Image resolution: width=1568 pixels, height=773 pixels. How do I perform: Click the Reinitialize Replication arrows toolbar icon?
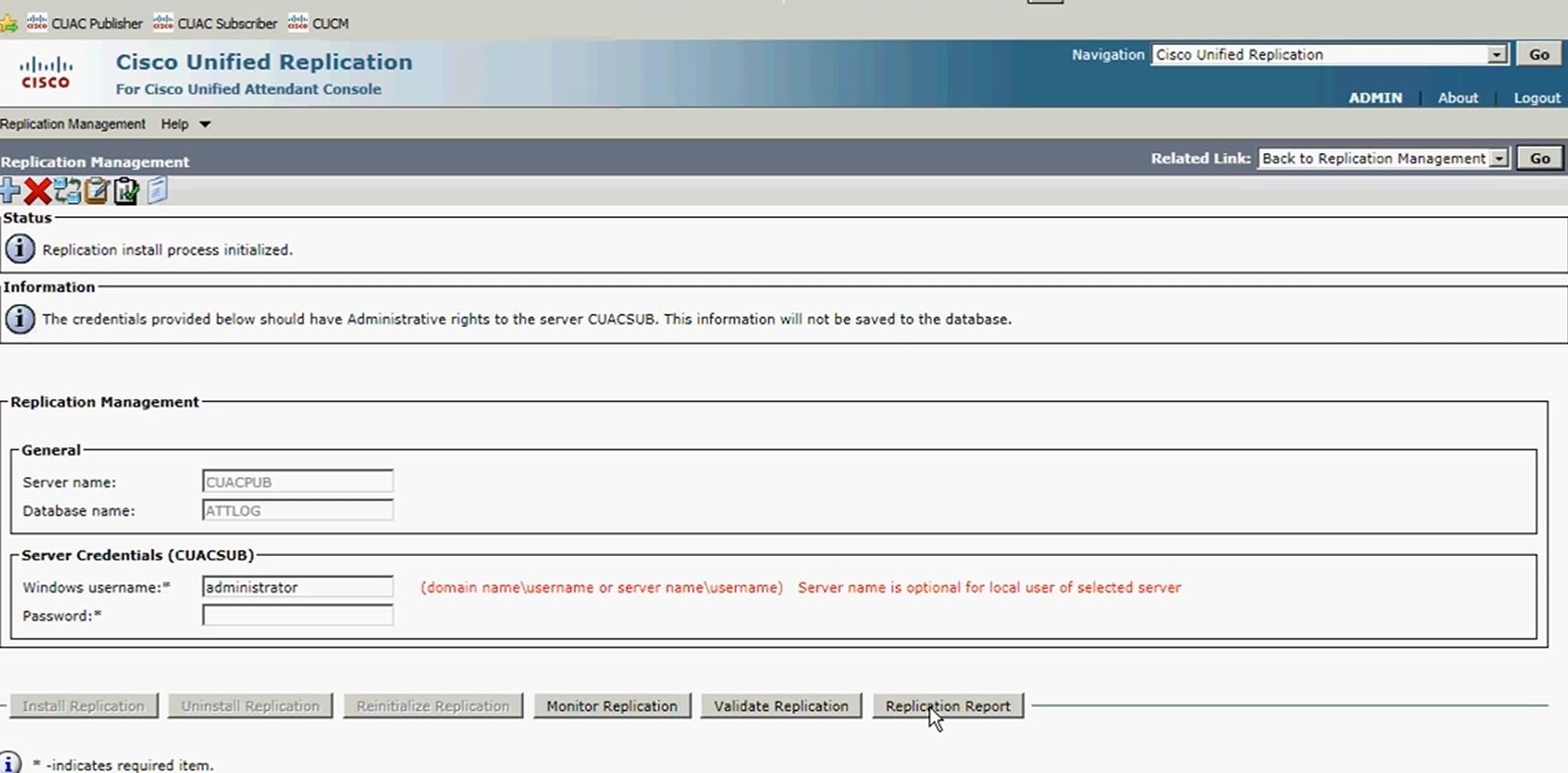pos(67,191)
